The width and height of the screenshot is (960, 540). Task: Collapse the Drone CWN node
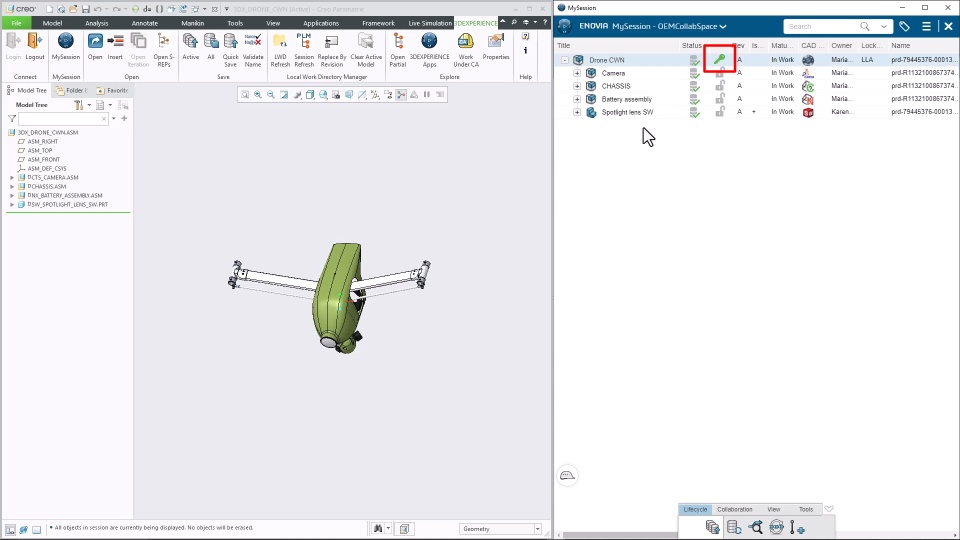(x=564, y=60)
